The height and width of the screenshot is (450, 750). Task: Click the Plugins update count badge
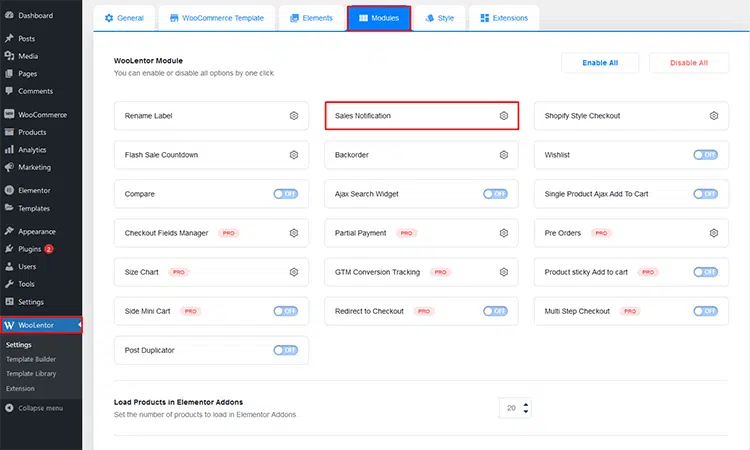click(x=49, y=249)
